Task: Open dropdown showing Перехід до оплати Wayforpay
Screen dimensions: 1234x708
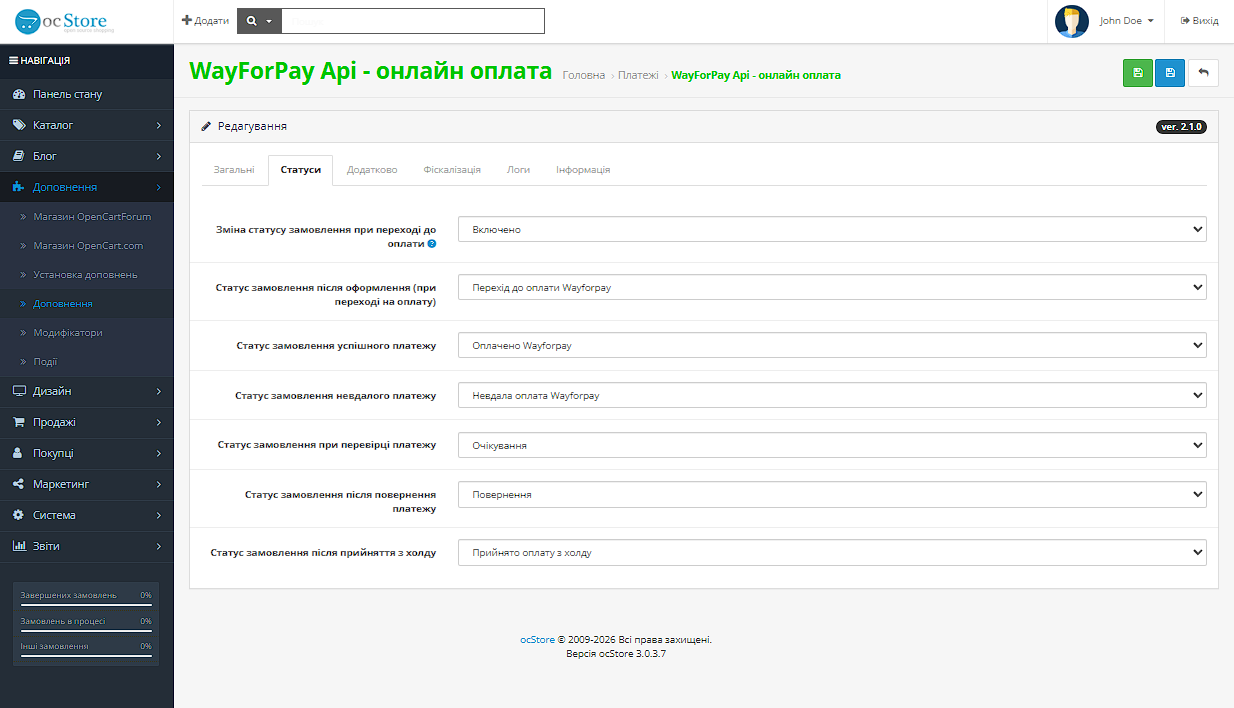Action: [x=832, y=287]
